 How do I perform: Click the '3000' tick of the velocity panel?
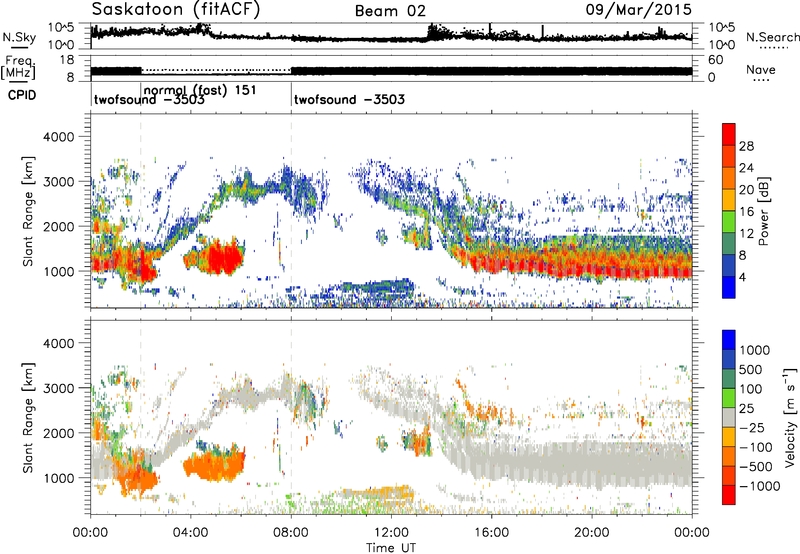coord(58,388)
